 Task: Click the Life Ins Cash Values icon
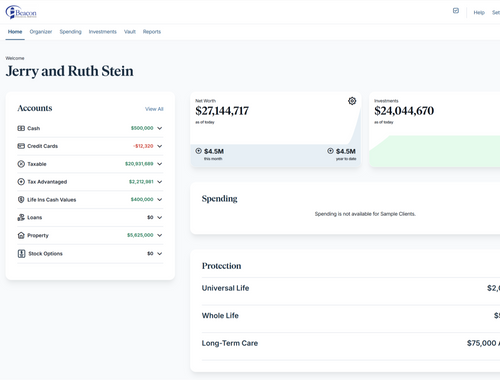coord(21,200)
